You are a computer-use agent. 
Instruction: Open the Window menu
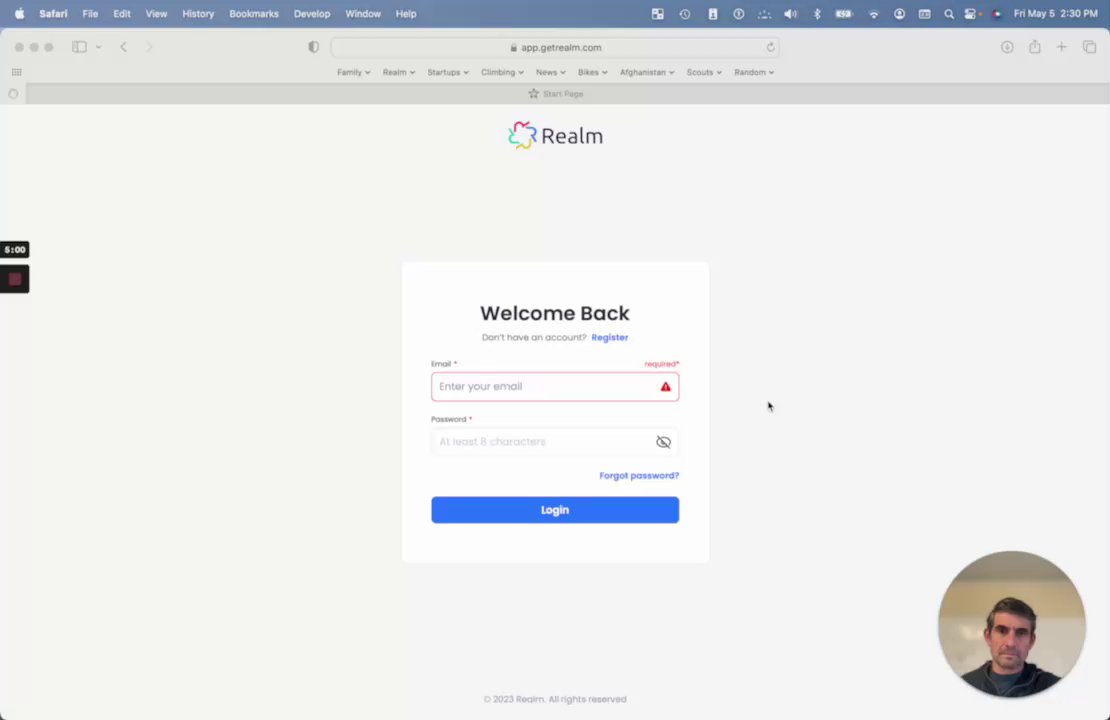(x=362, y=13)
